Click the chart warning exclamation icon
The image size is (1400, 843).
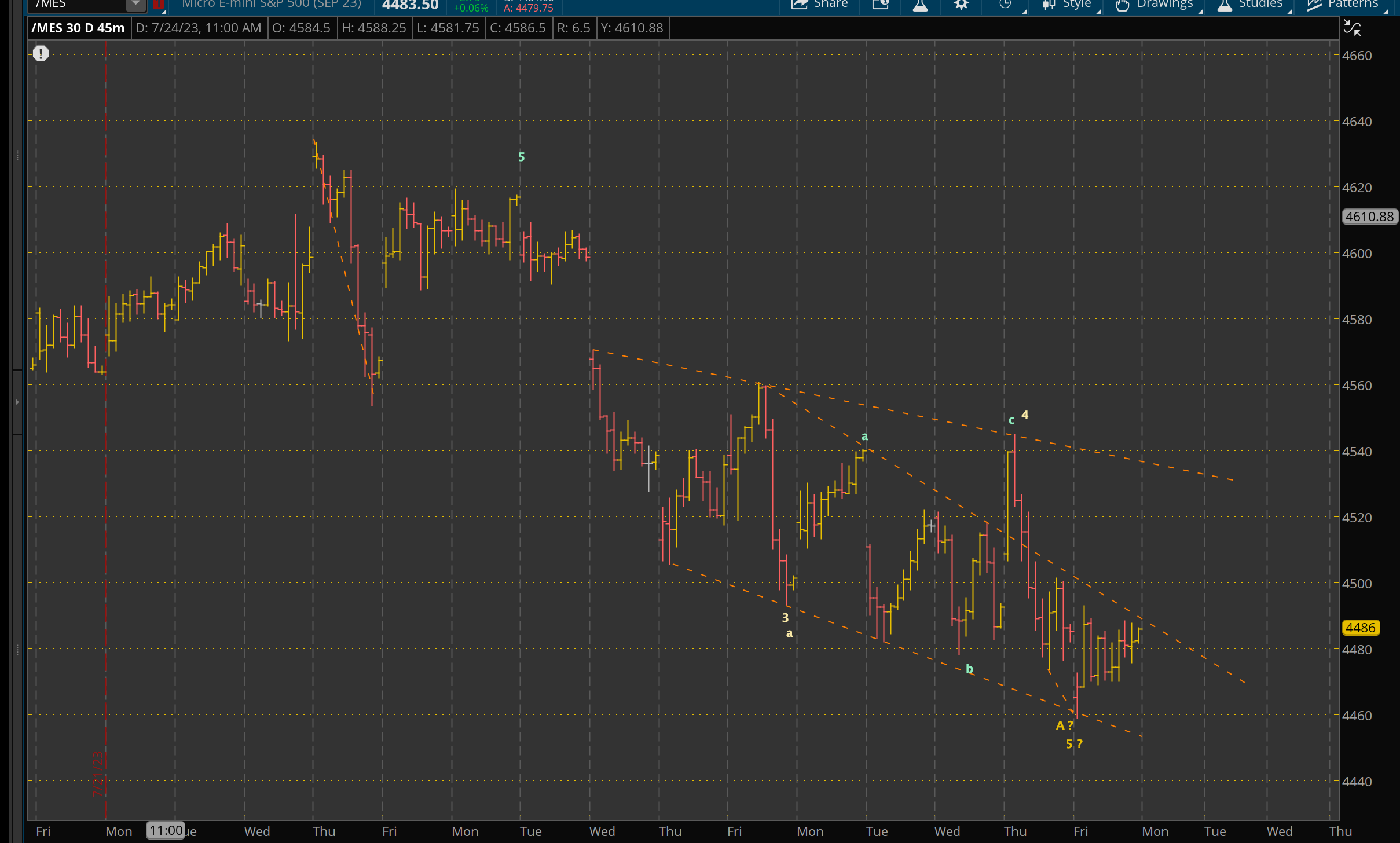click(x=41, y=54)
